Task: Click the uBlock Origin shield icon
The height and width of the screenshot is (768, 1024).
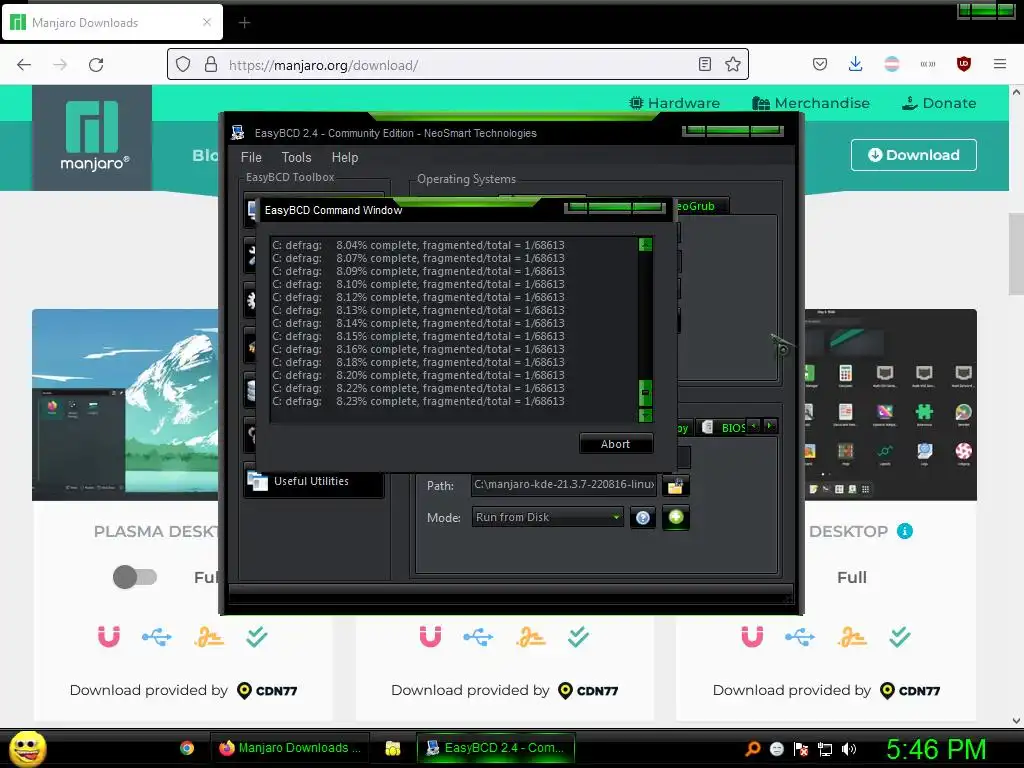Action: (963, 64)
